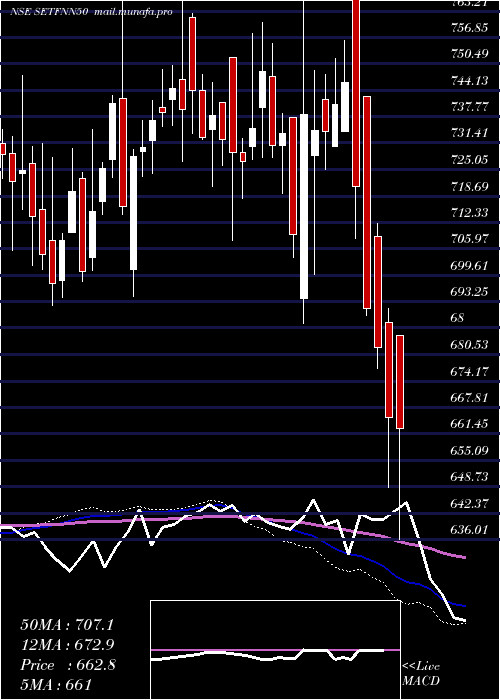Select the 693.25 price axis label
Screen dimensions: 500x700
(470, 292)
